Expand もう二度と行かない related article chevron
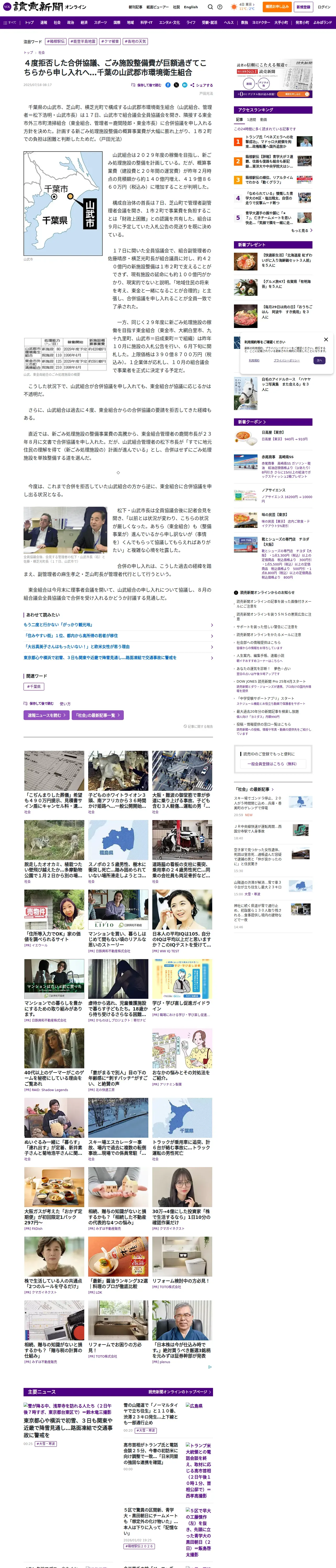Screen dimensions: 336x1568 (x=212, y=625)
